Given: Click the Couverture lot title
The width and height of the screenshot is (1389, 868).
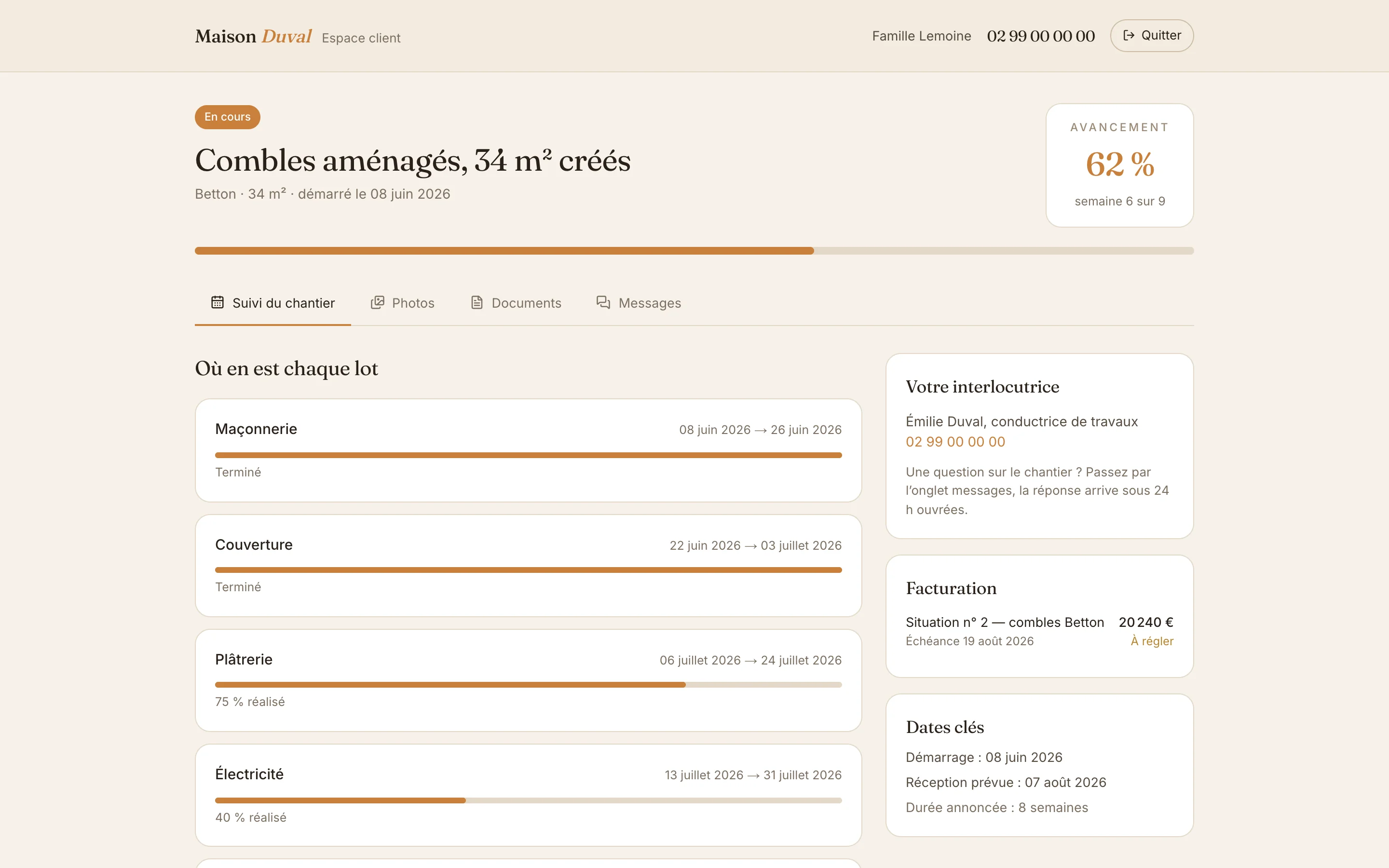Looking at the screenshot, I should click(254, 545).
